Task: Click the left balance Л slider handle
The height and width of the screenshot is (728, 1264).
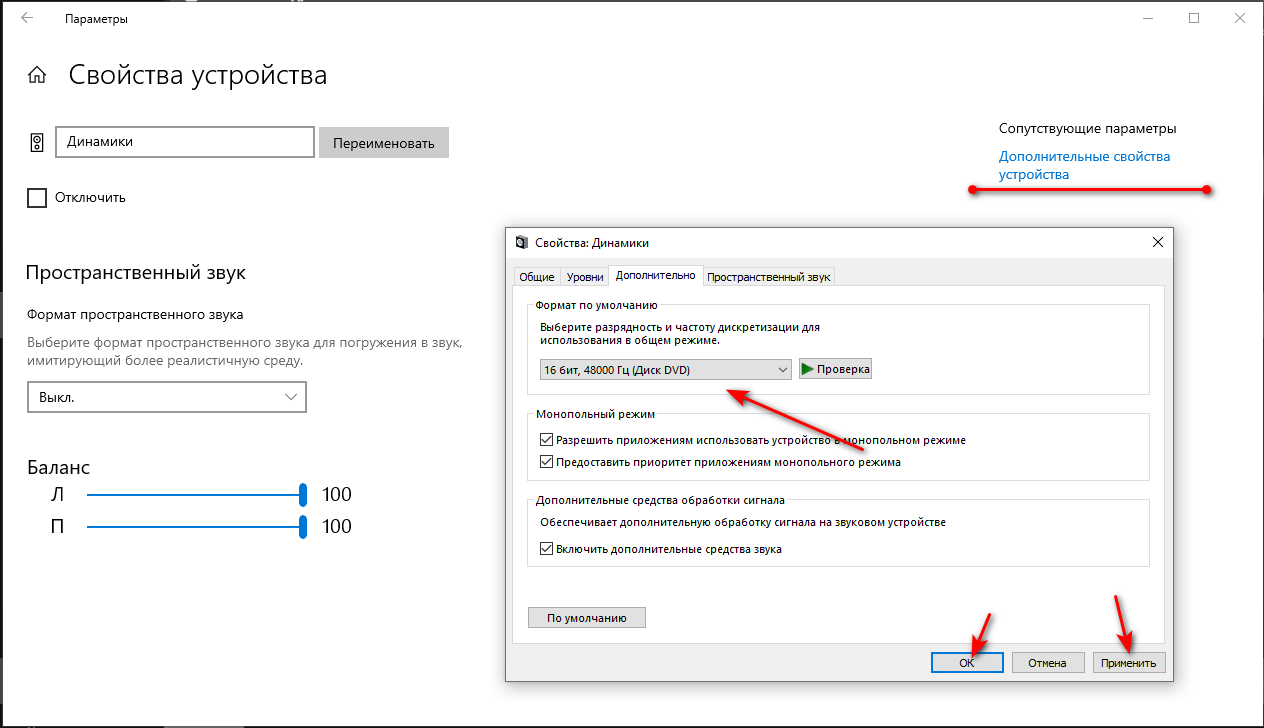Action: point(302,495)
